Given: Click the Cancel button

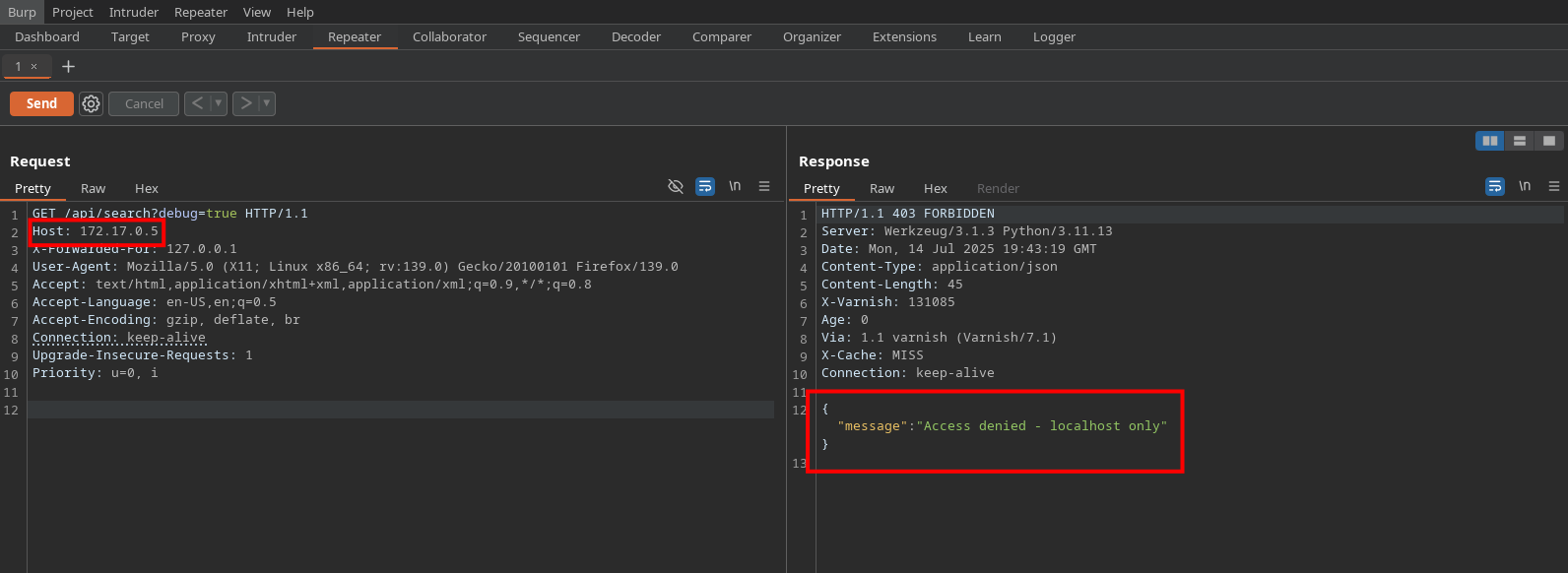Looking at the screenshot, I should [x=144, y=103].
